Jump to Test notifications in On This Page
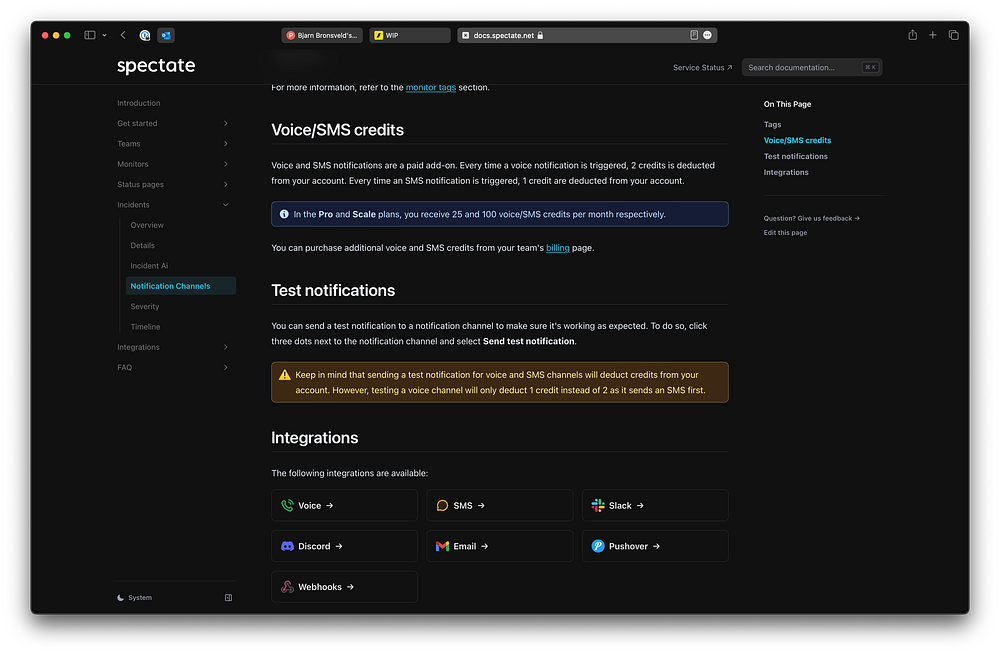Screen dimensions: 1000x655 pos(795,157)
